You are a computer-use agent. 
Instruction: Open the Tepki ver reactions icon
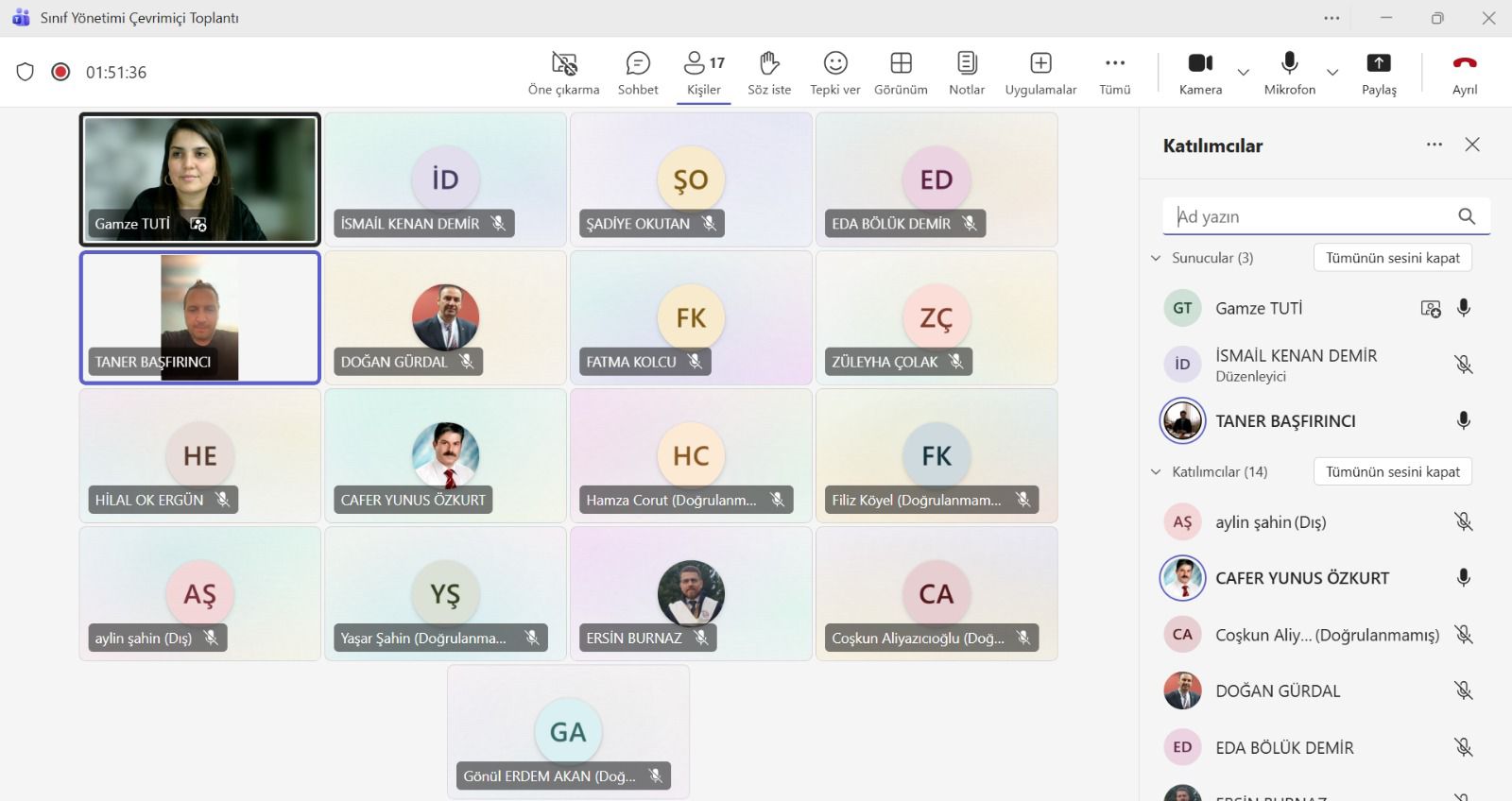[834, 64]
